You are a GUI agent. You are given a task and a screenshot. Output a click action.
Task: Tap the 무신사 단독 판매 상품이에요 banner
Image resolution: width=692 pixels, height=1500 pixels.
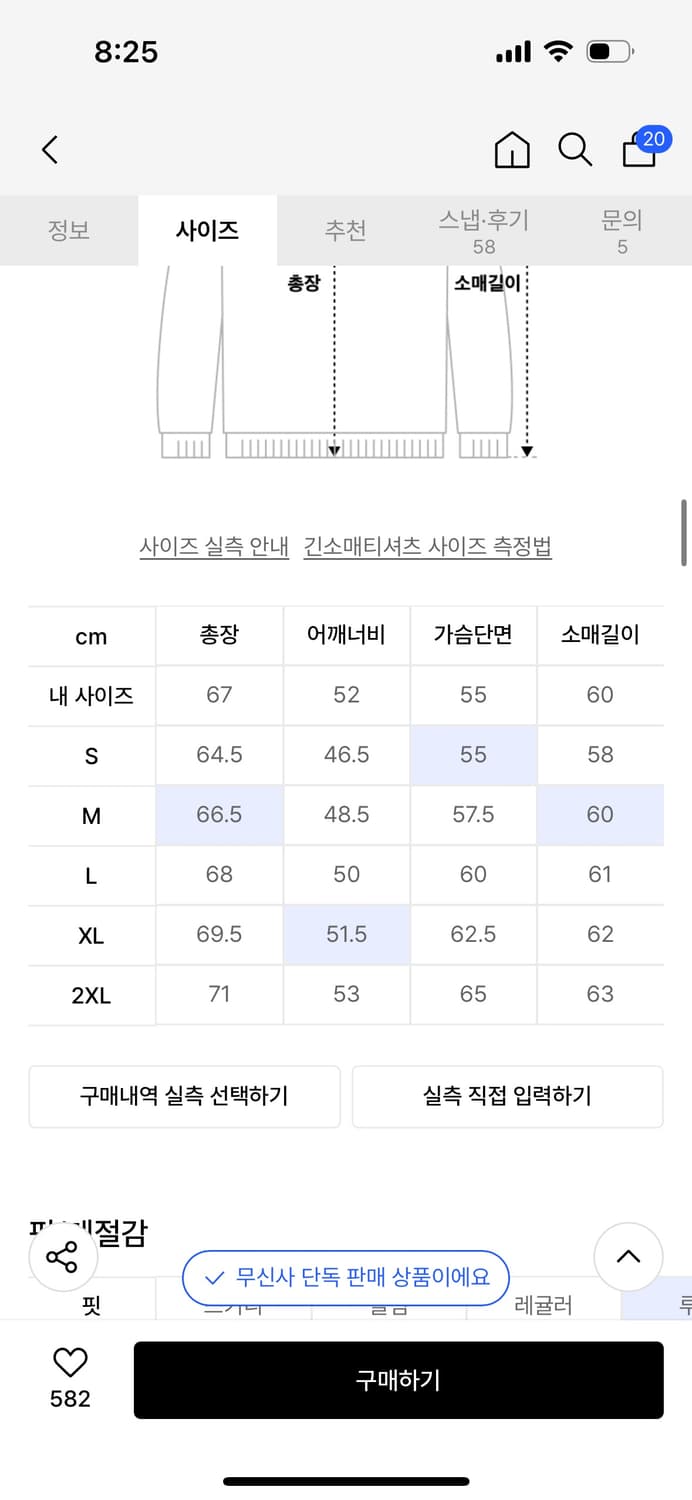346,1277
